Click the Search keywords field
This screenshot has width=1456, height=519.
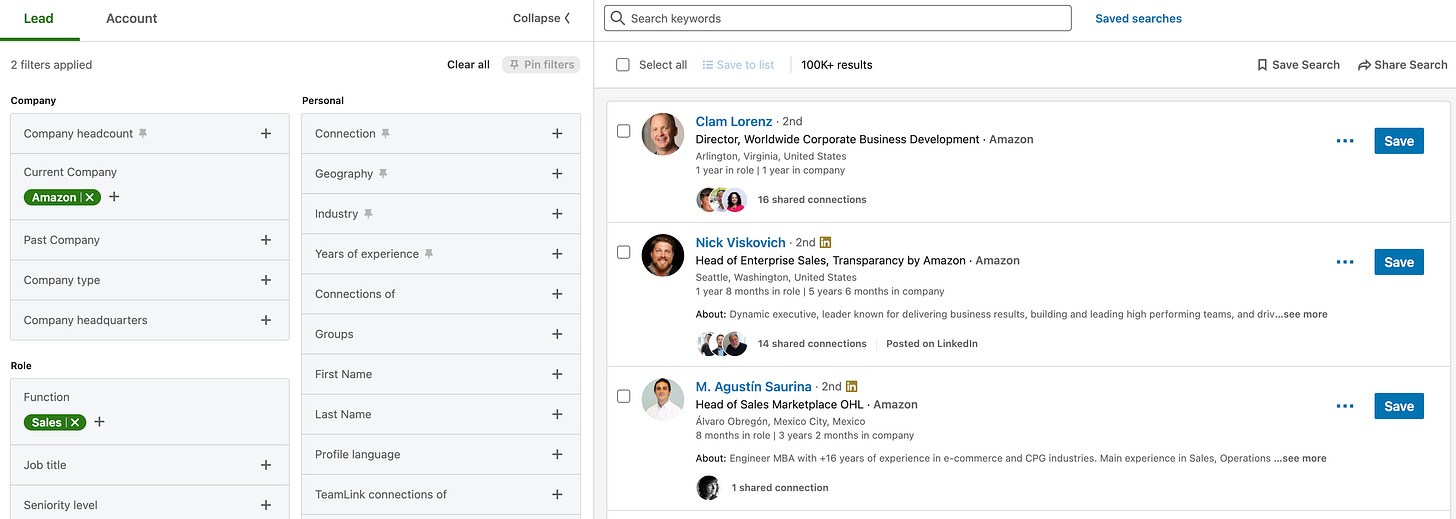(x=837, y=18)
